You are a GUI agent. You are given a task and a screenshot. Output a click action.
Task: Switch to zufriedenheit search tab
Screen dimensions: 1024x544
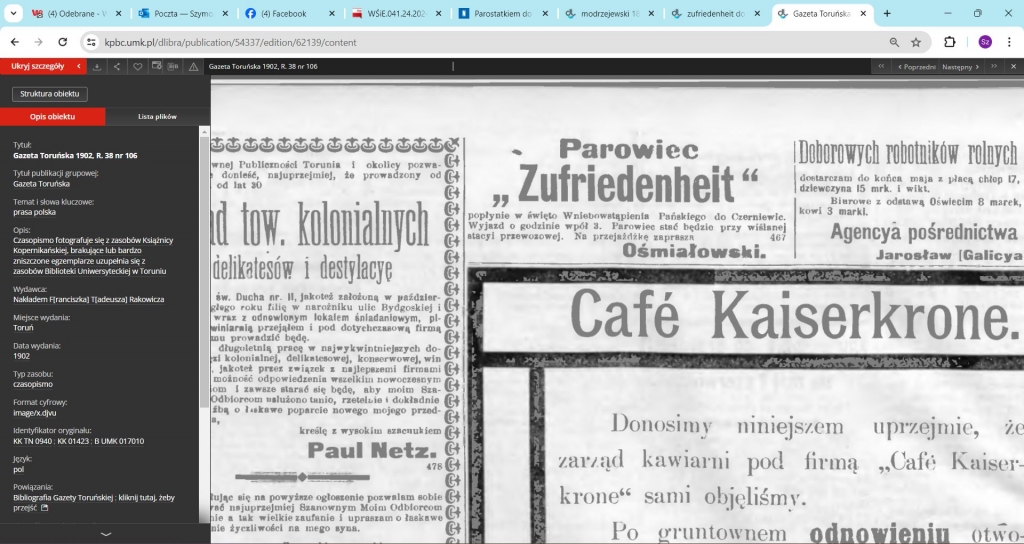716,13
